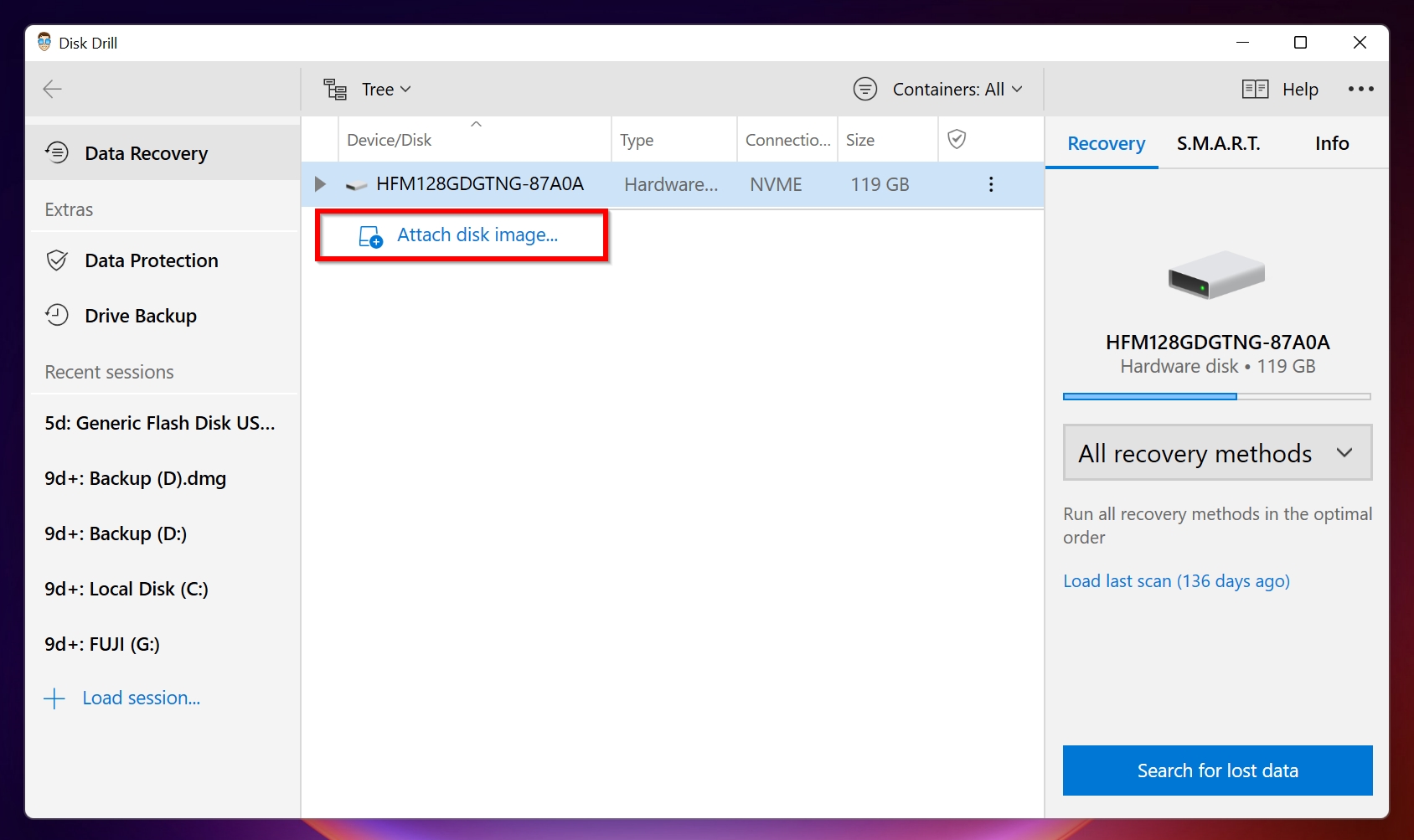
Task: Open the Containers: All dropdown
Action: point(957,90)
